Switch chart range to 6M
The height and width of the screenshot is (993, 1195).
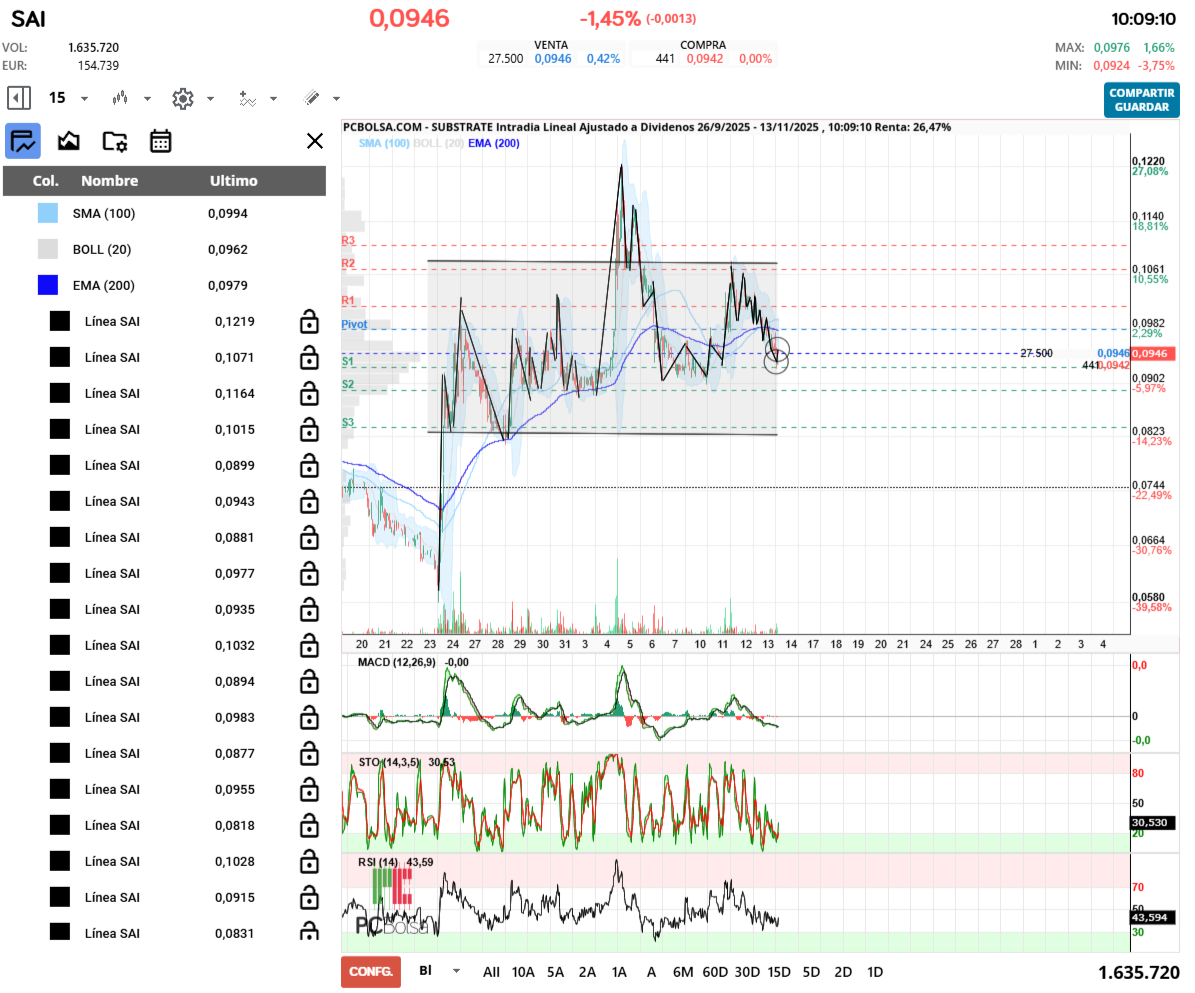coord(683,972)
